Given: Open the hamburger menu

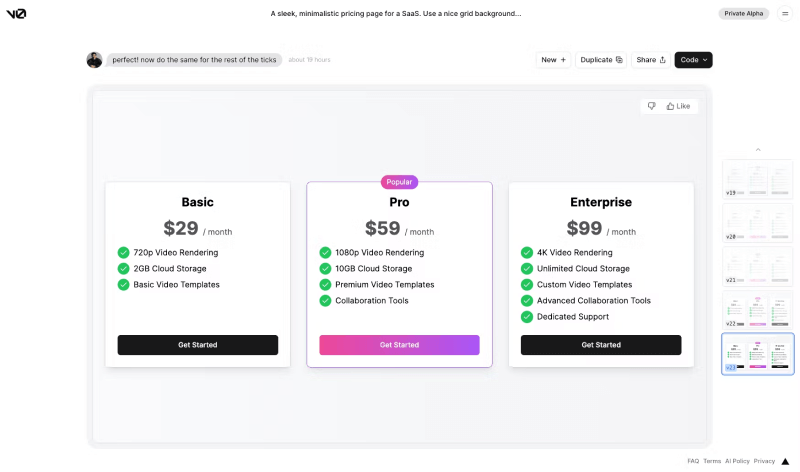Looking at the screenshot, I should coord(785,14).
